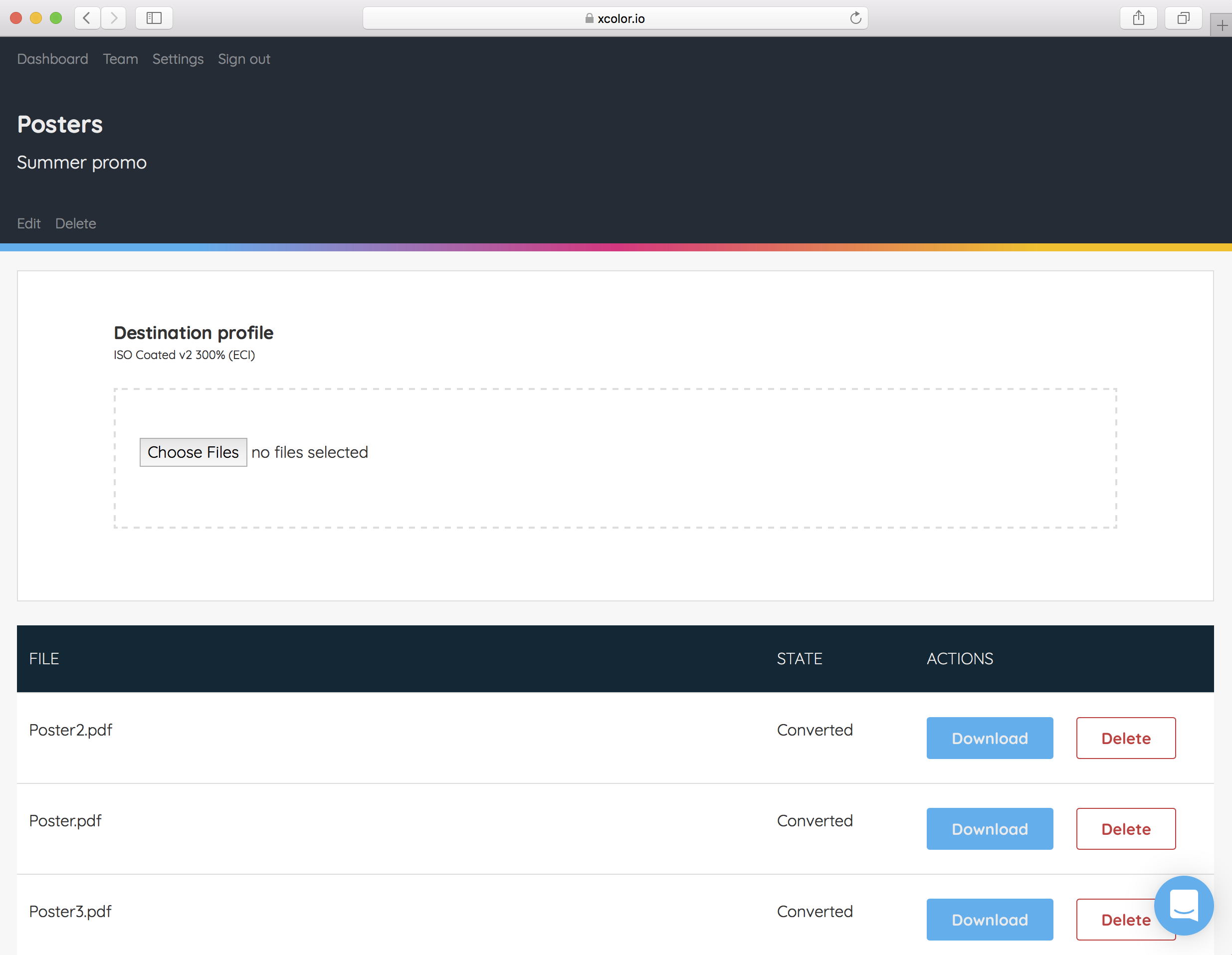This screenshot has height=955, width=1232.
Task: Reload page using refresh icon
Action: tap(855, 18)
